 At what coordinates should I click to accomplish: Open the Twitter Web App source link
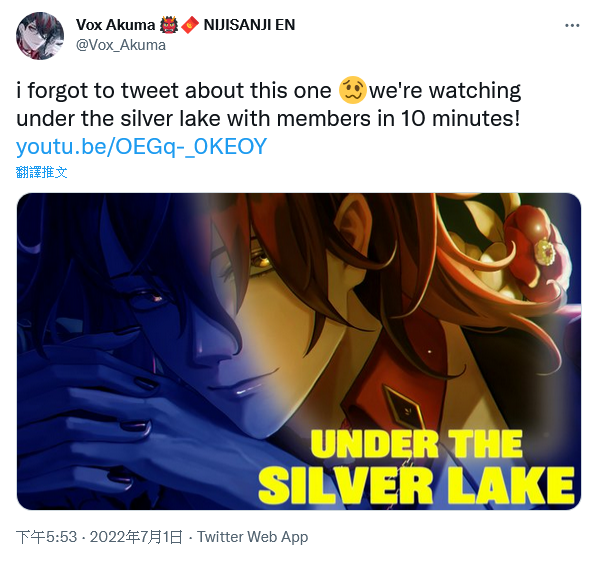(x=252, y=537)
